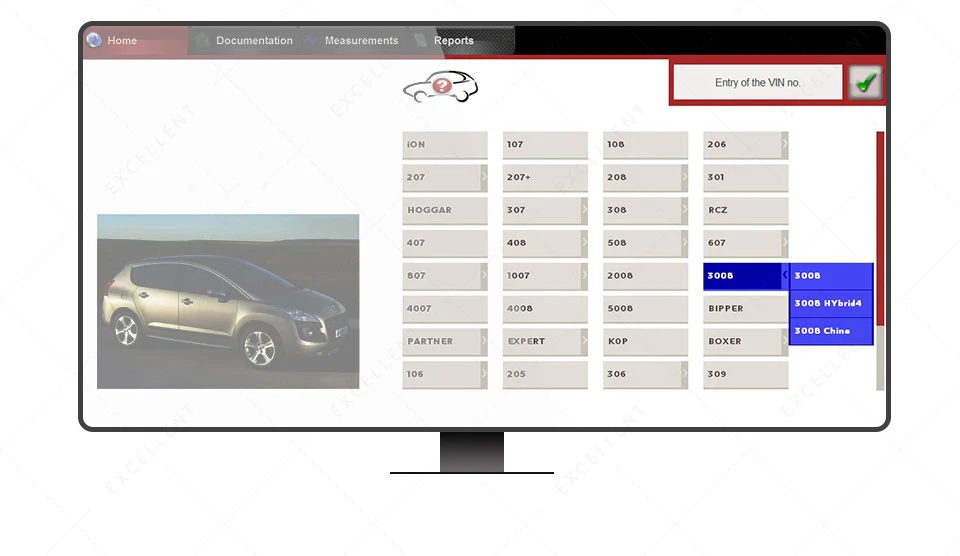Click the Peugeot 3008 car photo
This screenshot has width=960, height=556.
click(228, 301)
